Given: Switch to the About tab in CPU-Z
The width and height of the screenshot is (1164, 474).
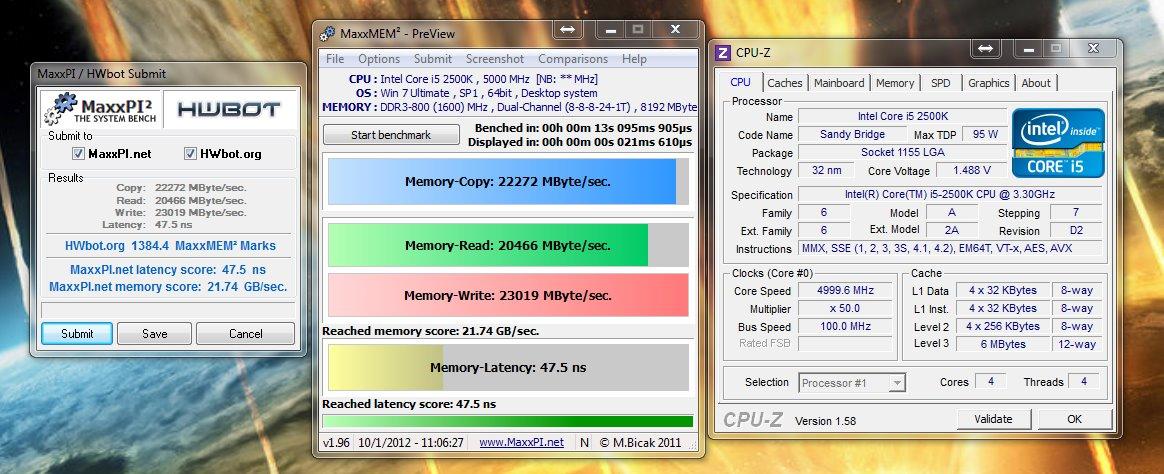Looking at the screenshot, I should pyautogui.click(x=1036, y=83).
